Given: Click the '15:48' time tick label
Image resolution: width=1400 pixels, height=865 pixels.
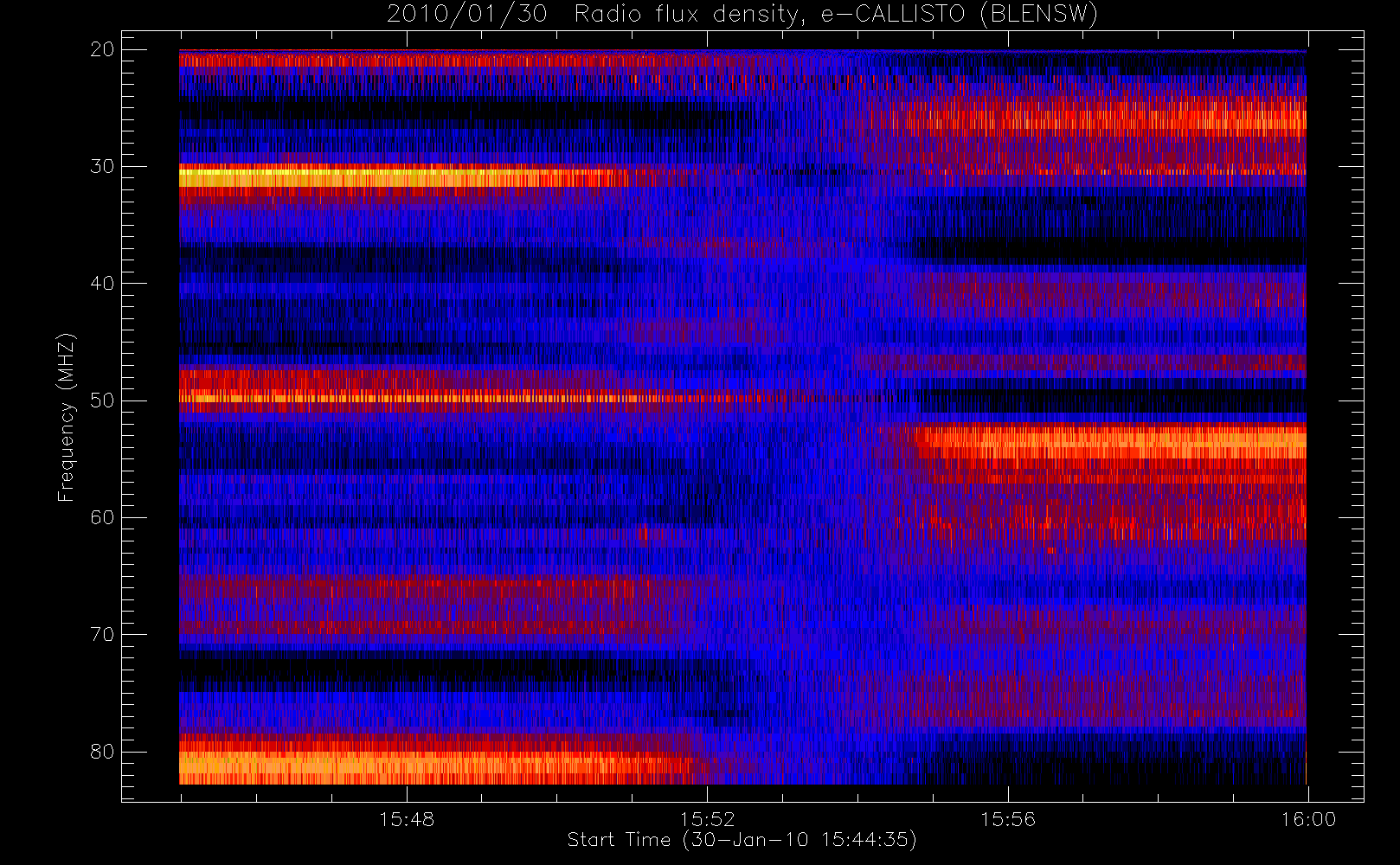Looking at the screenshot, I should (407, 819).
